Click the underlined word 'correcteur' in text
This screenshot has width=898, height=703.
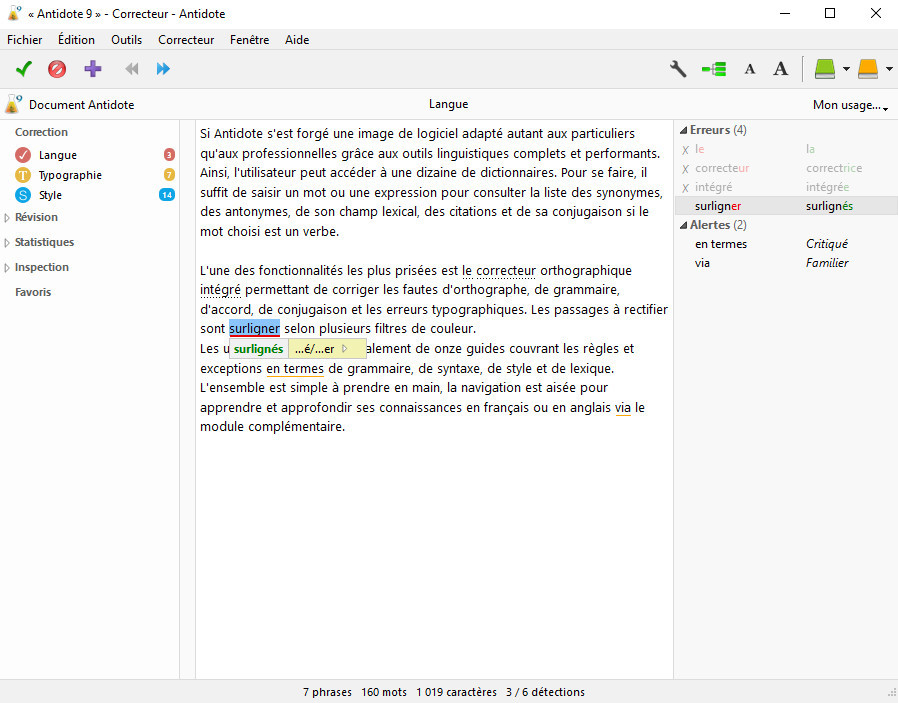point(506,270)
